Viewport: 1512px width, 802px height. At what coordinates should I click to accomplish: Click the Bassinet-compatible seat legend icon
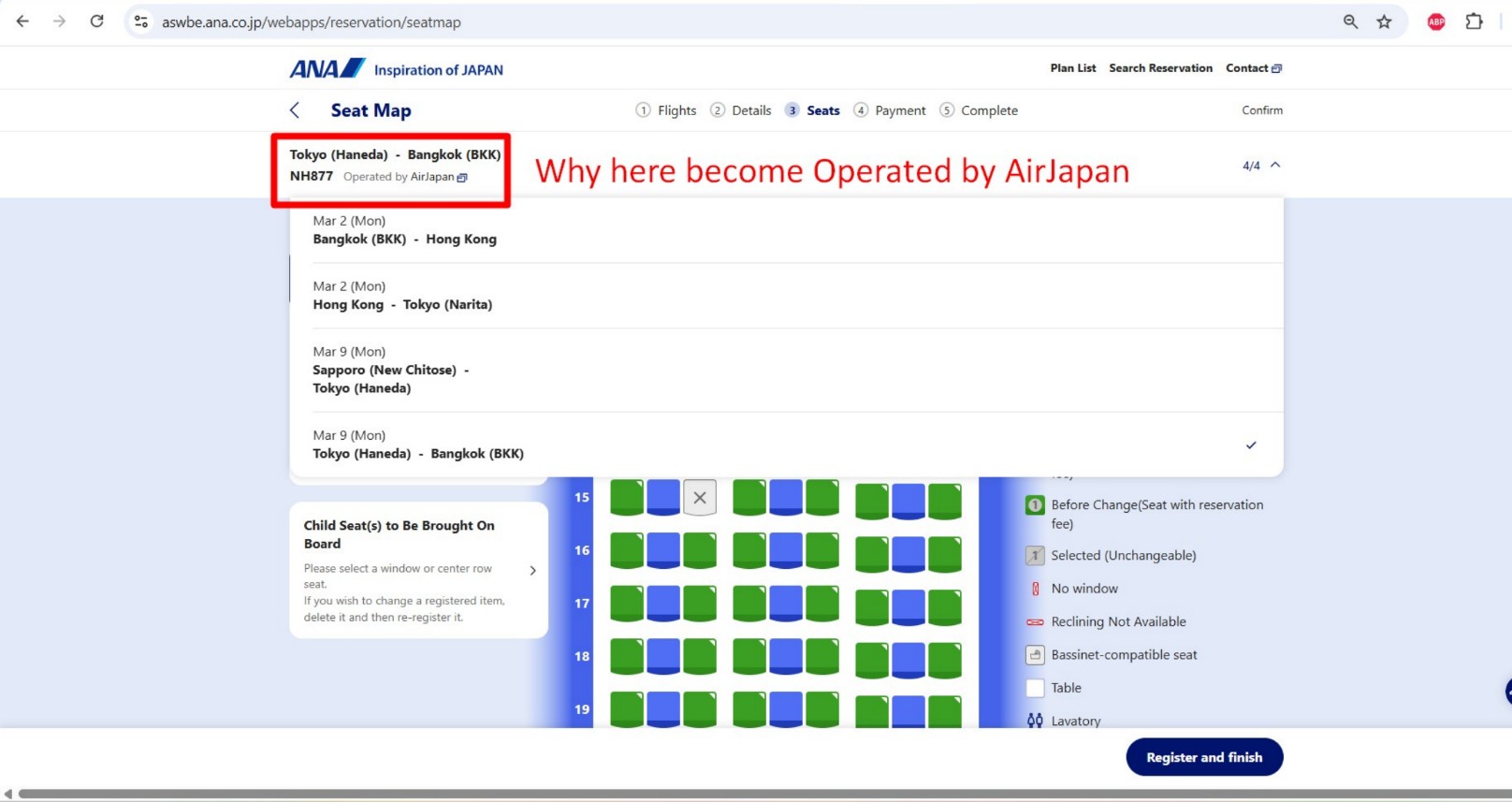1035,655
